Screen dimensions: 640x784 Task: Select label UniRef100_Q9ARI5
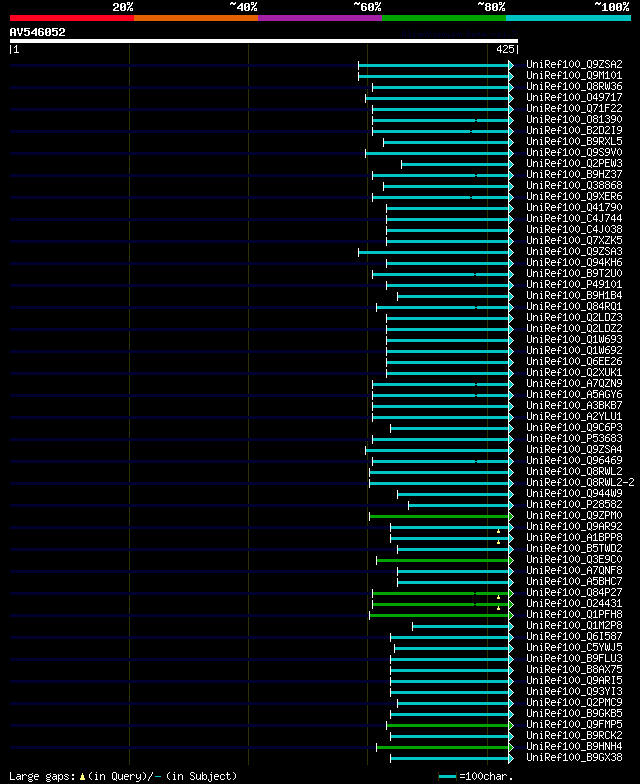coord(574,680)
